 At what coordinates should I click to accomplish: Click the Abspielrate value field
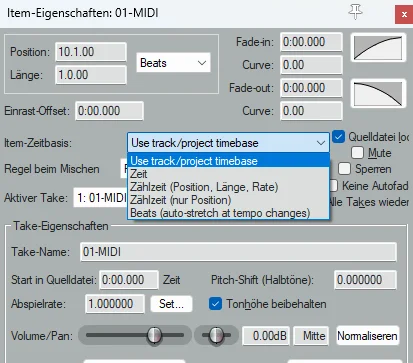[115, 304]
